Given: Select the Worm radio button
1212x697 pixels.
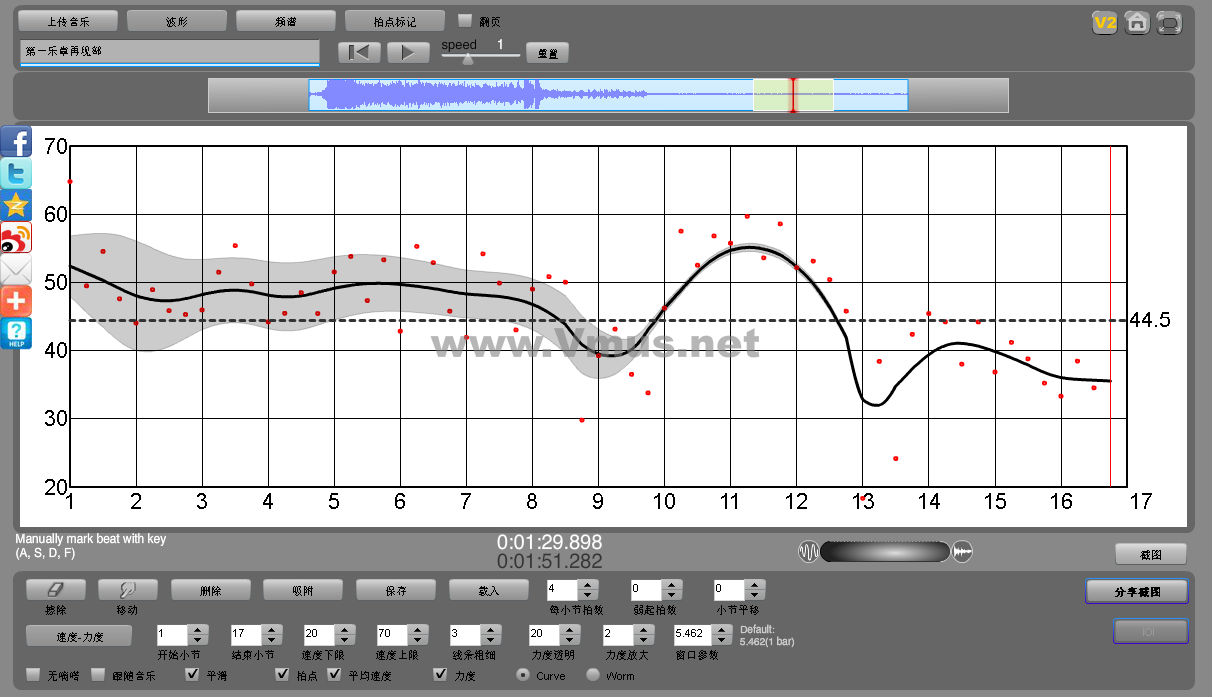Looking at the screenshot, I should point(593,675).
